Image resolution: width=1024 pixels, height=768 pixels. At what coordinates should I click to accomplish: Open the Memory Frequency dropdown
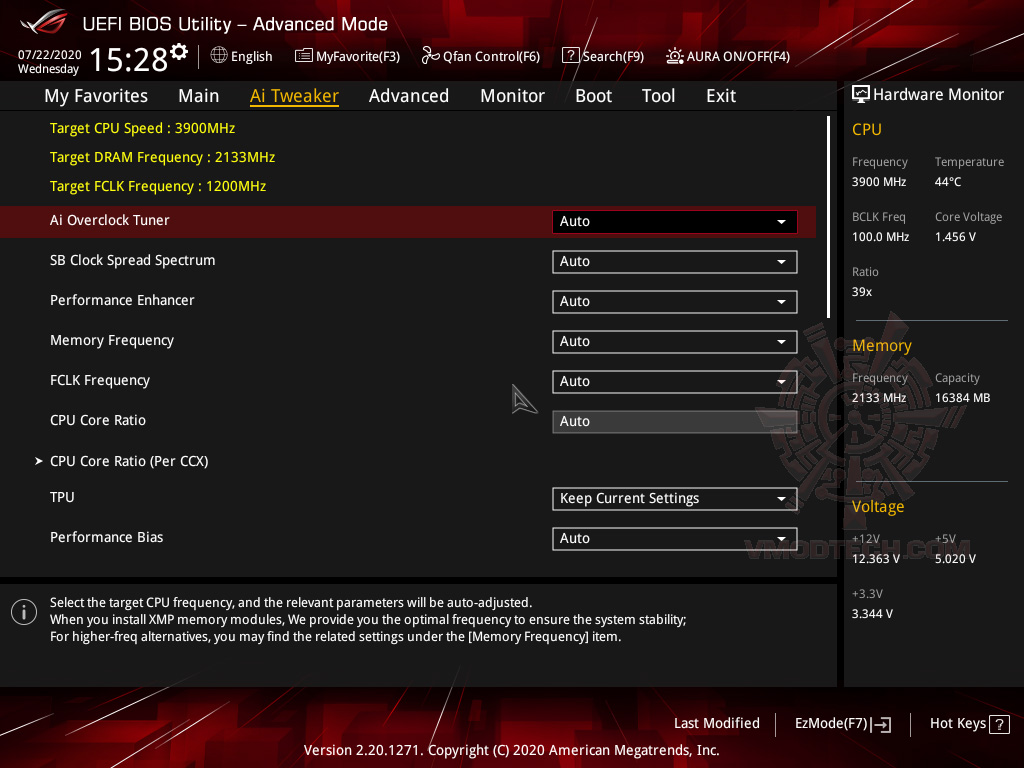click(x=674, y=341)
